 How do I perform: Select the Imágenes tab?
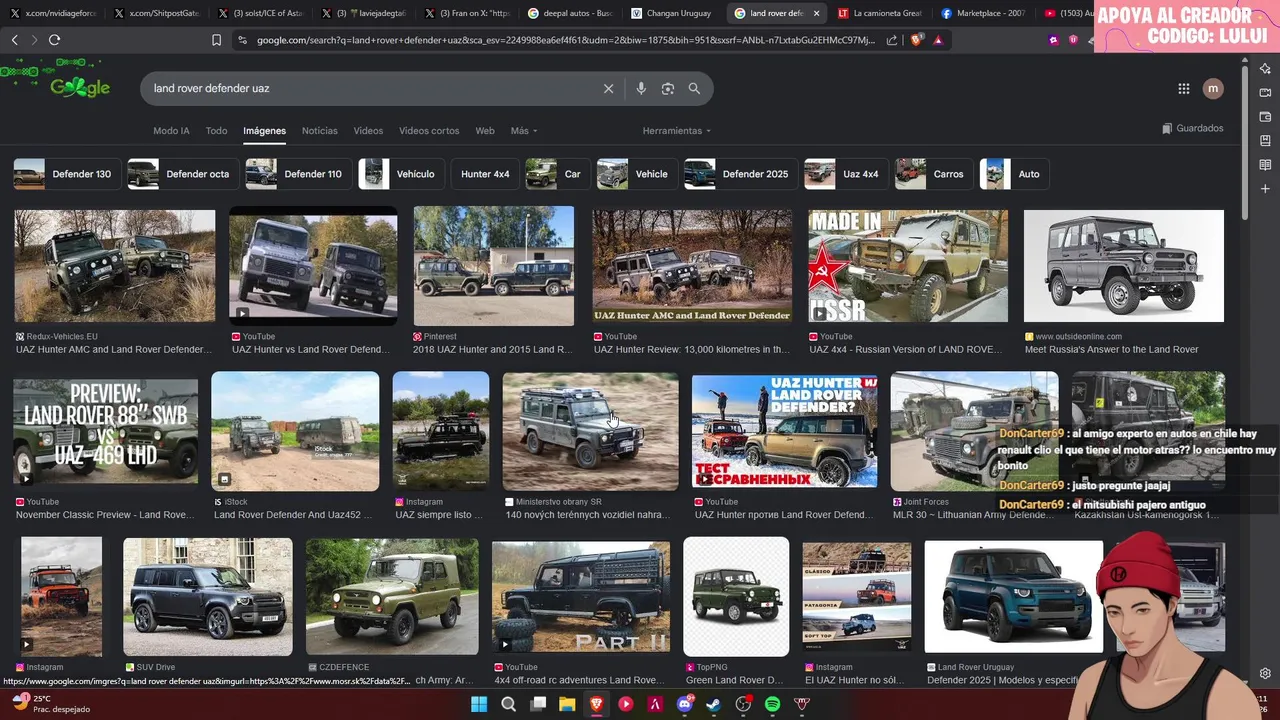264,131
